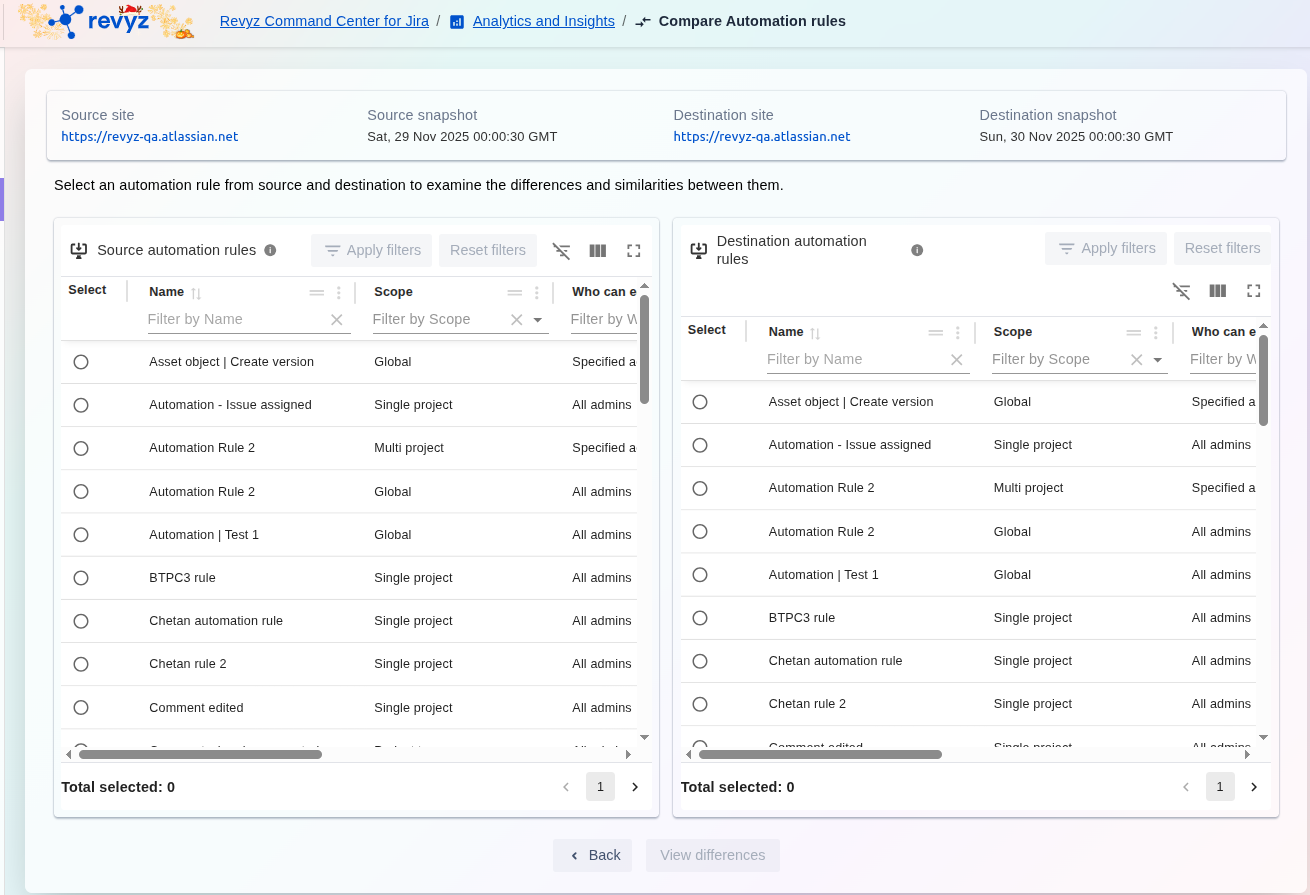
Task: Expand Filter by Scope dropdown in Destination table
Action: coord(1158,360)
